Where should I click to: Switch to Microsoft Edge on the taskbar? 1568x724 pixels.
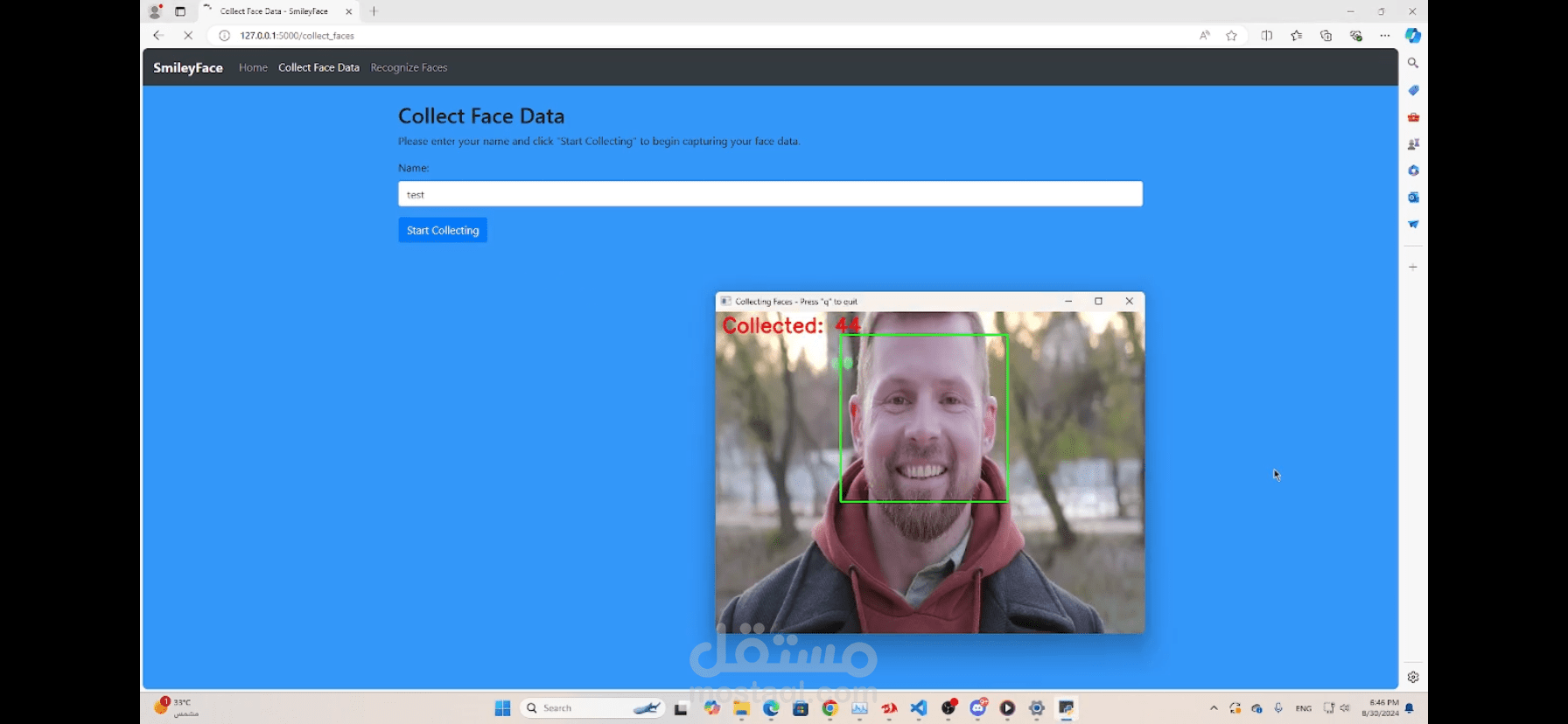[771, 708]
